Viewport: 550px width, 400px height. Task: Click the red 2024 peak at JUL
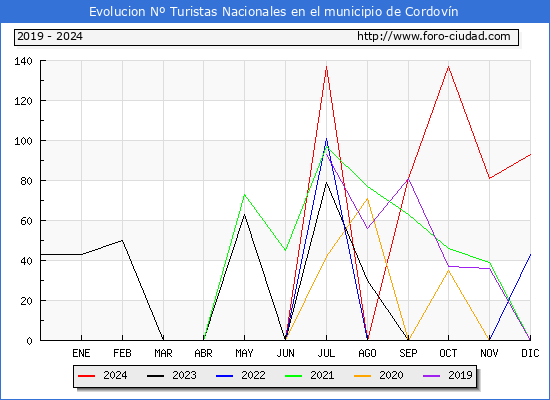(x=327, y=67)
